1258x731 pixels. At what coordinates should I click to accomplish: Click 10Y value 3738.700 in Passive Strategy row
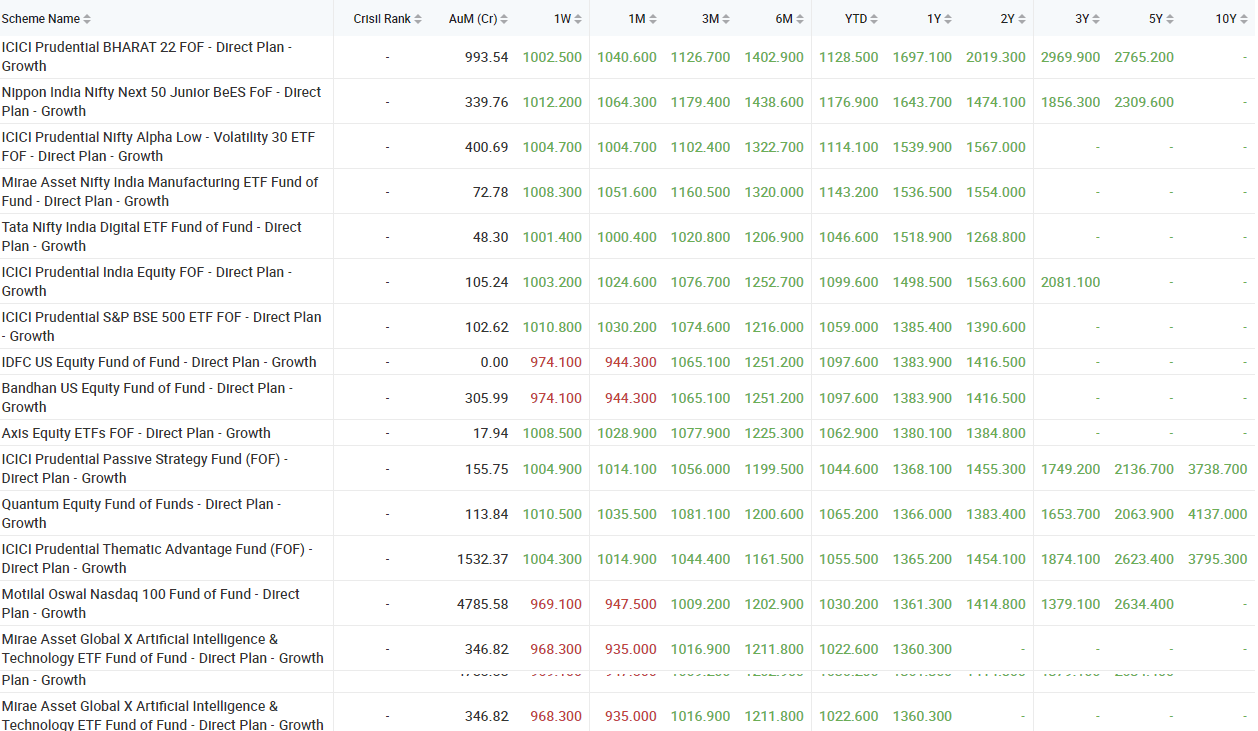click(1218, 469)
